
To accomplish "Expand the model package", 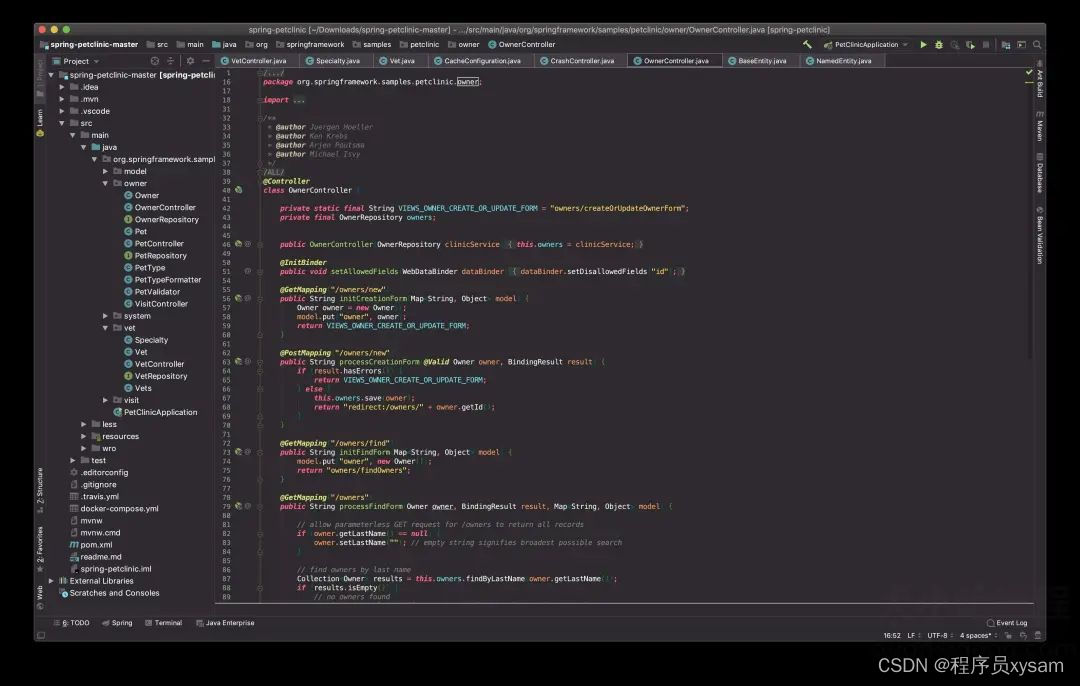I will [x=105, y=171].
